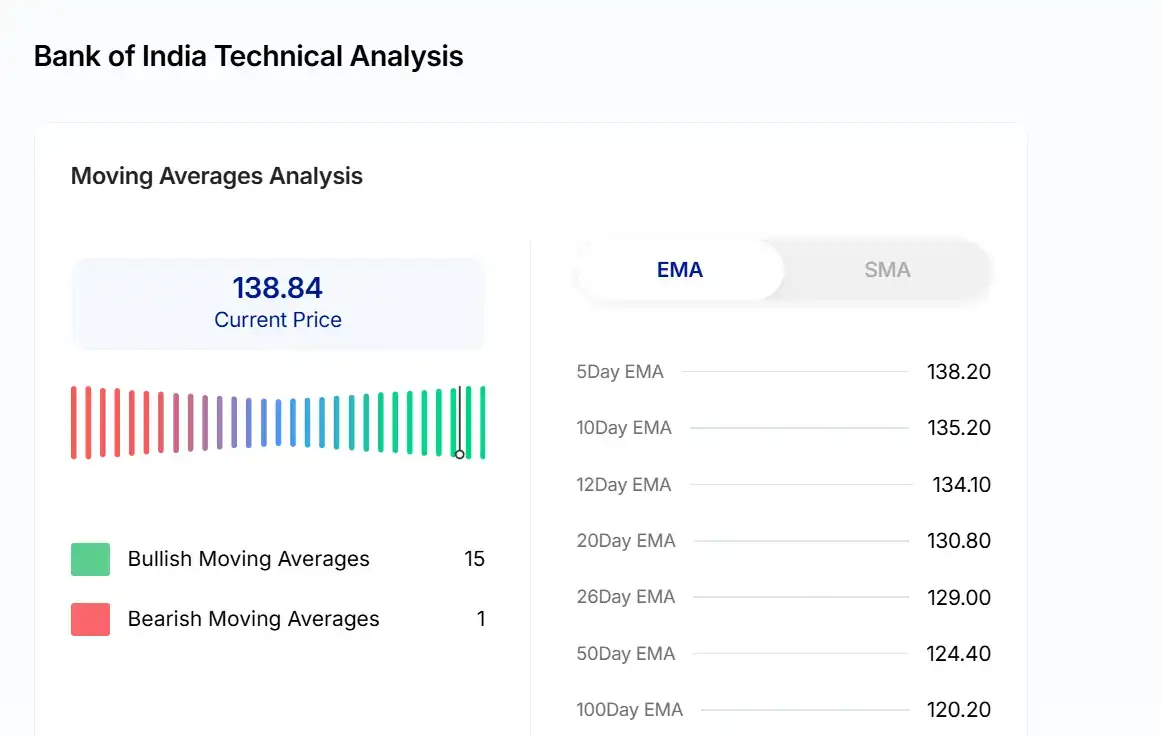Click the 124.40 EMA value
Image resolution: width=1161 pixels, height=736 pixels.
coord(959,654)
